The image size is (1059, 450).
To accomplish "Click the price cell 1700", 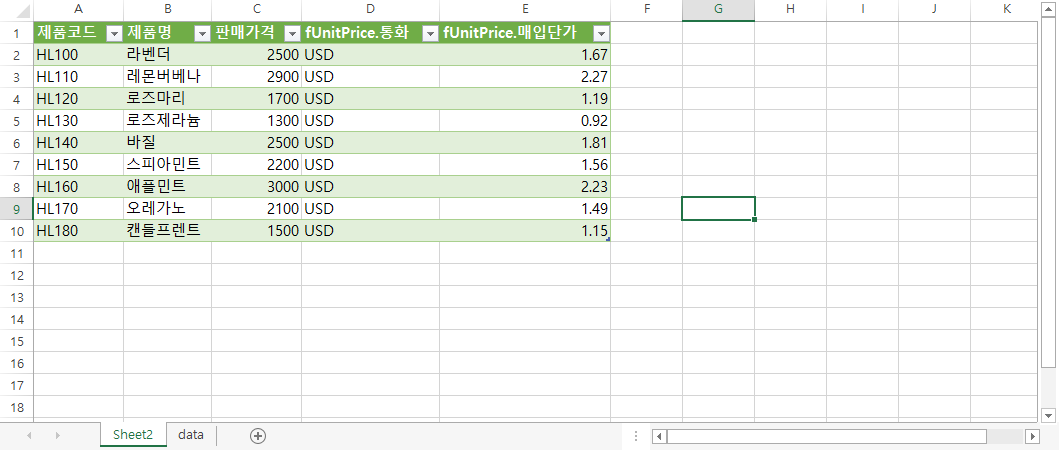I will pos(257,99).
